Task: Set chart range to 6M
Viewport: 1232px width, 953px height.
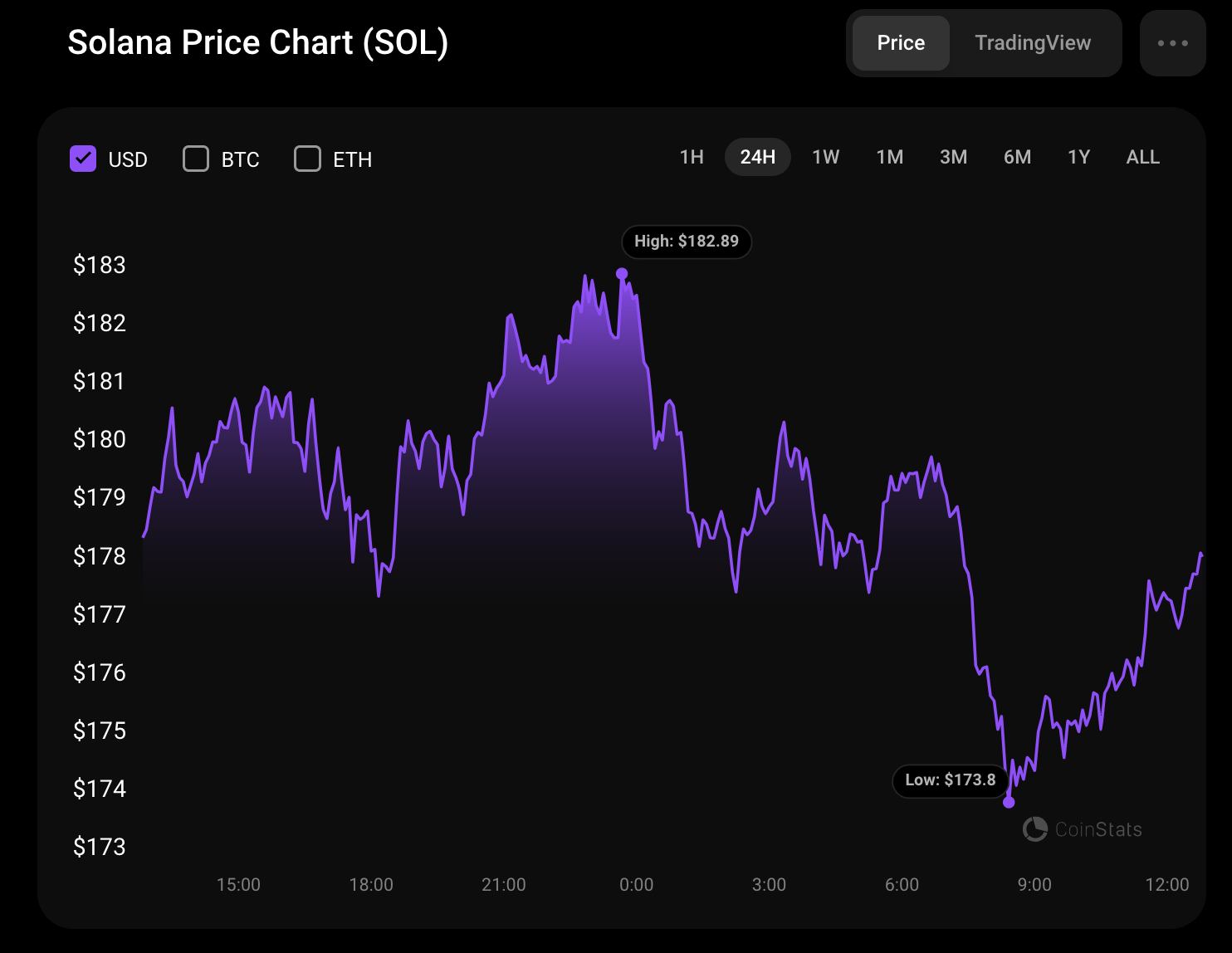Action: coord(1017,157)
